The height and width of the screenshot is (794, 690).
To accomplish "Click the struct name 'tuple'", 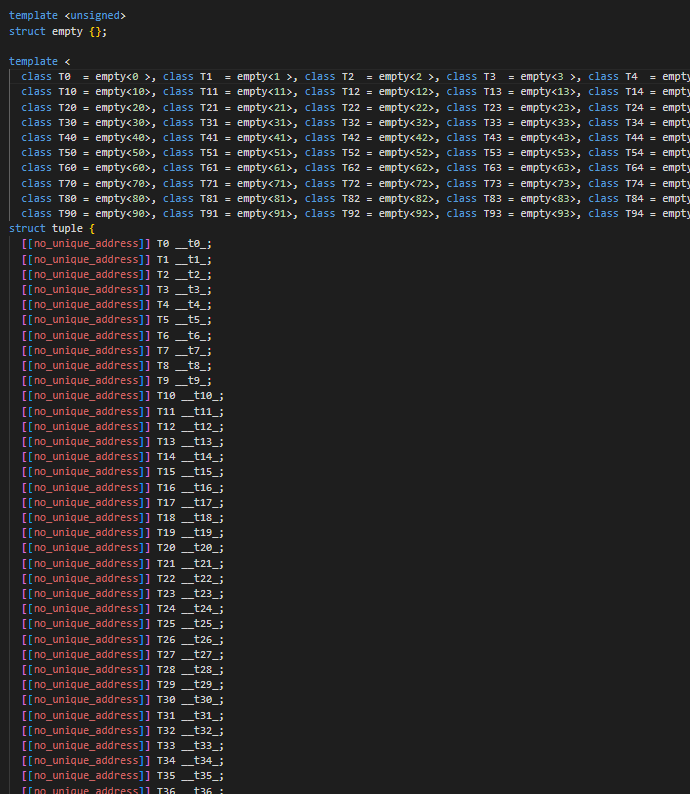I will pyautogui.click(x=67, y=228).
